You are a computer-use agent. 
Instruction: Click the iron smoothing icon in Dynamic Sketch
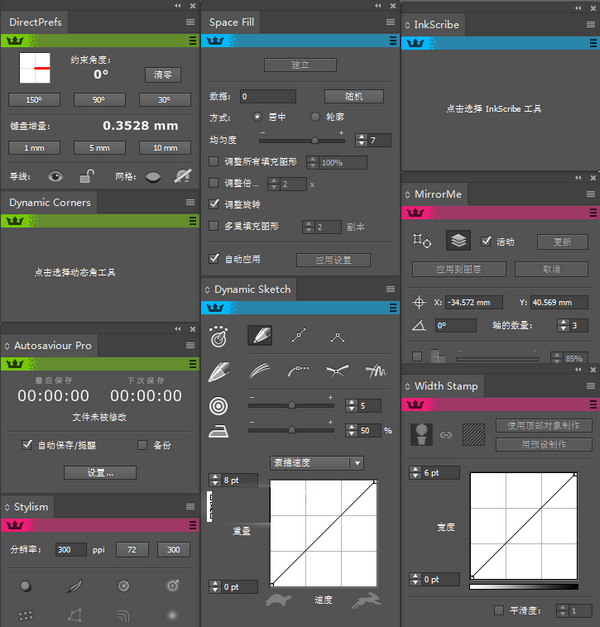(x=218, y=431)
